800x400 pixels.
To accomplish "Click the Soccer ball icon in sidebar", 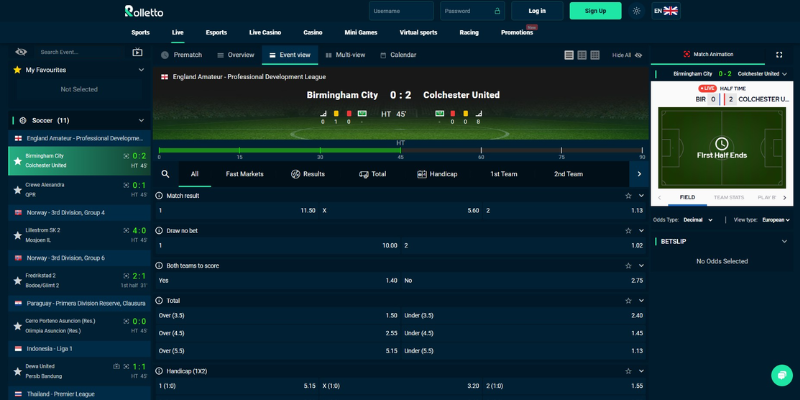I will (23, 120).
